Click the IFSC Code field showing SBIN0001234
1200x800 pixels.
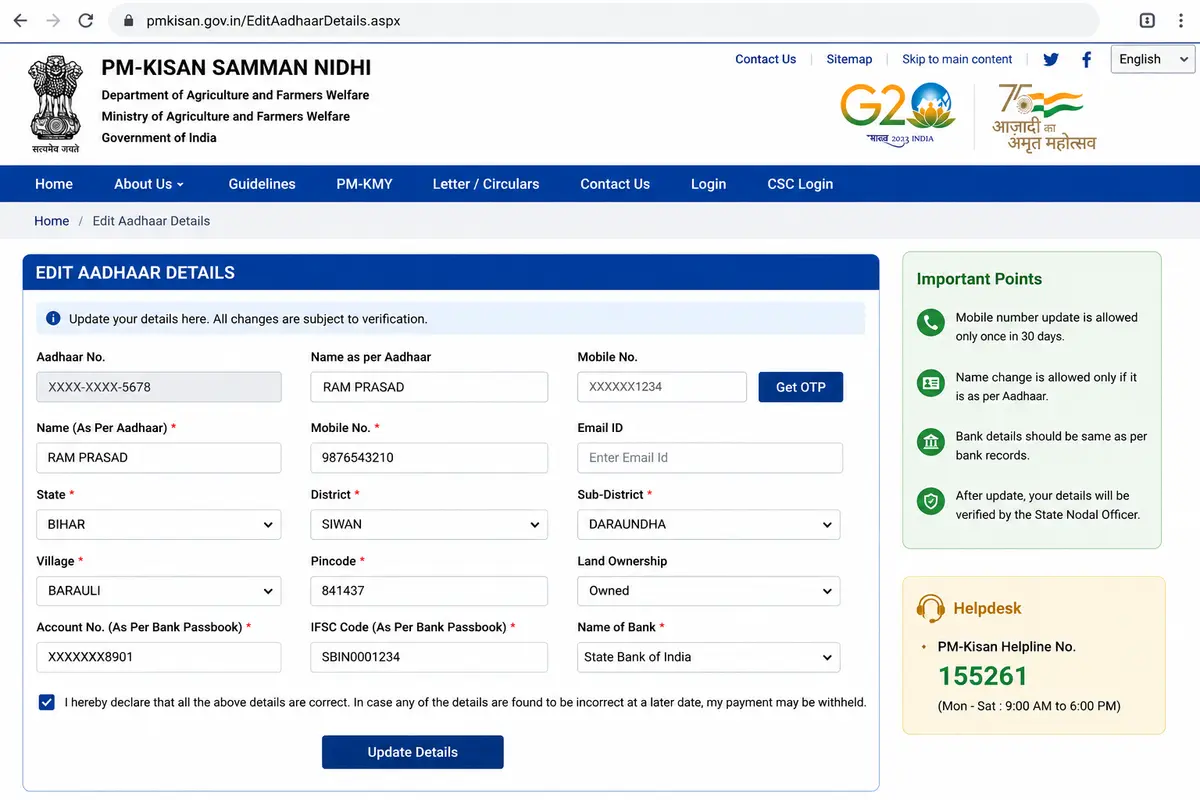429,657
